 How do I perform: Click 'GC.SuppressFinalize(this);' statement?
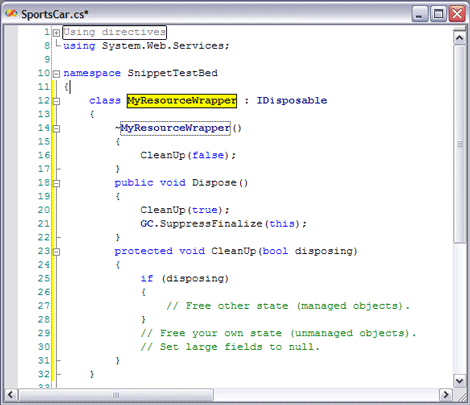[223, 224]
